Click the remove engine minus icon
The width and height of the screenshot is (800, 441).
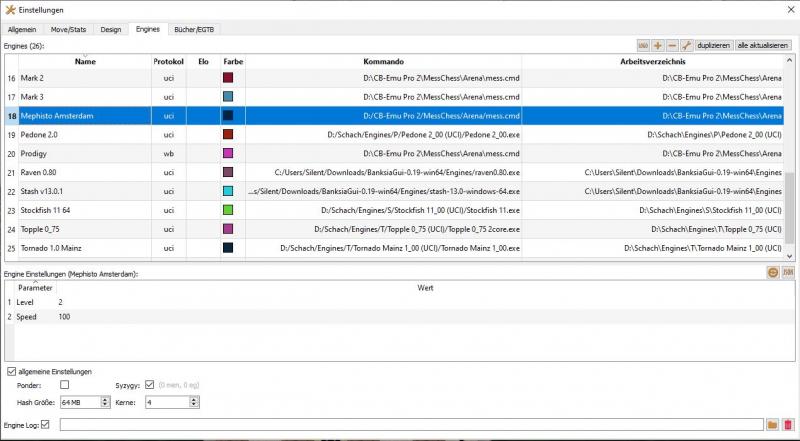(x=672, y=46)
